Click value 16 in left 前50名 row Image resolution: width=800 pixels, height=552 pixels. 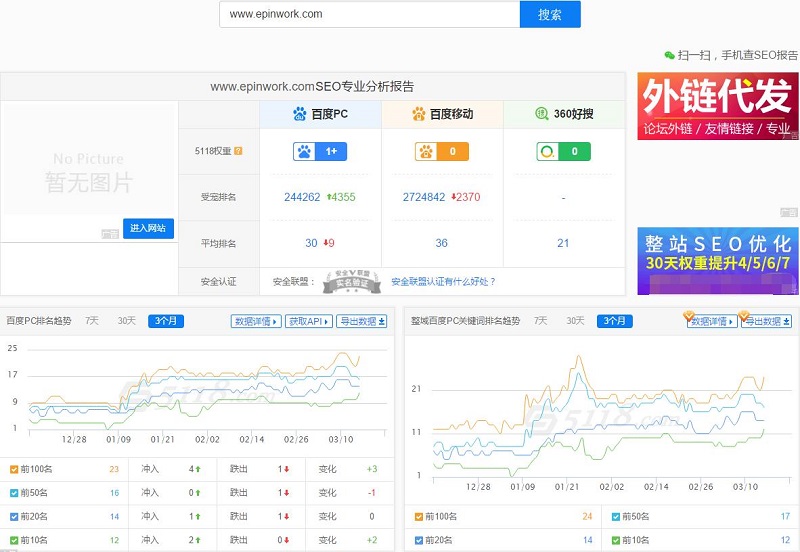point(114,493)
